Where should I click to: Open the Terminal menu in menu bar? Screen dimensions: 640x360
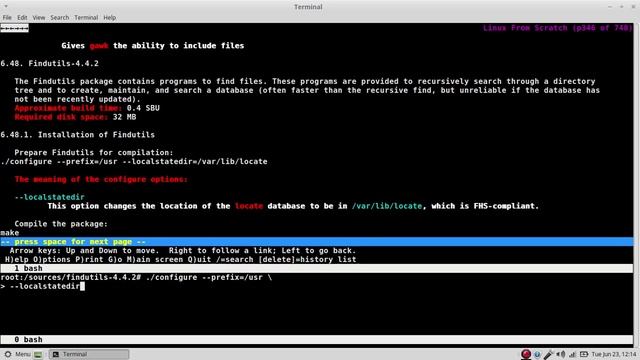click(86, 18)
